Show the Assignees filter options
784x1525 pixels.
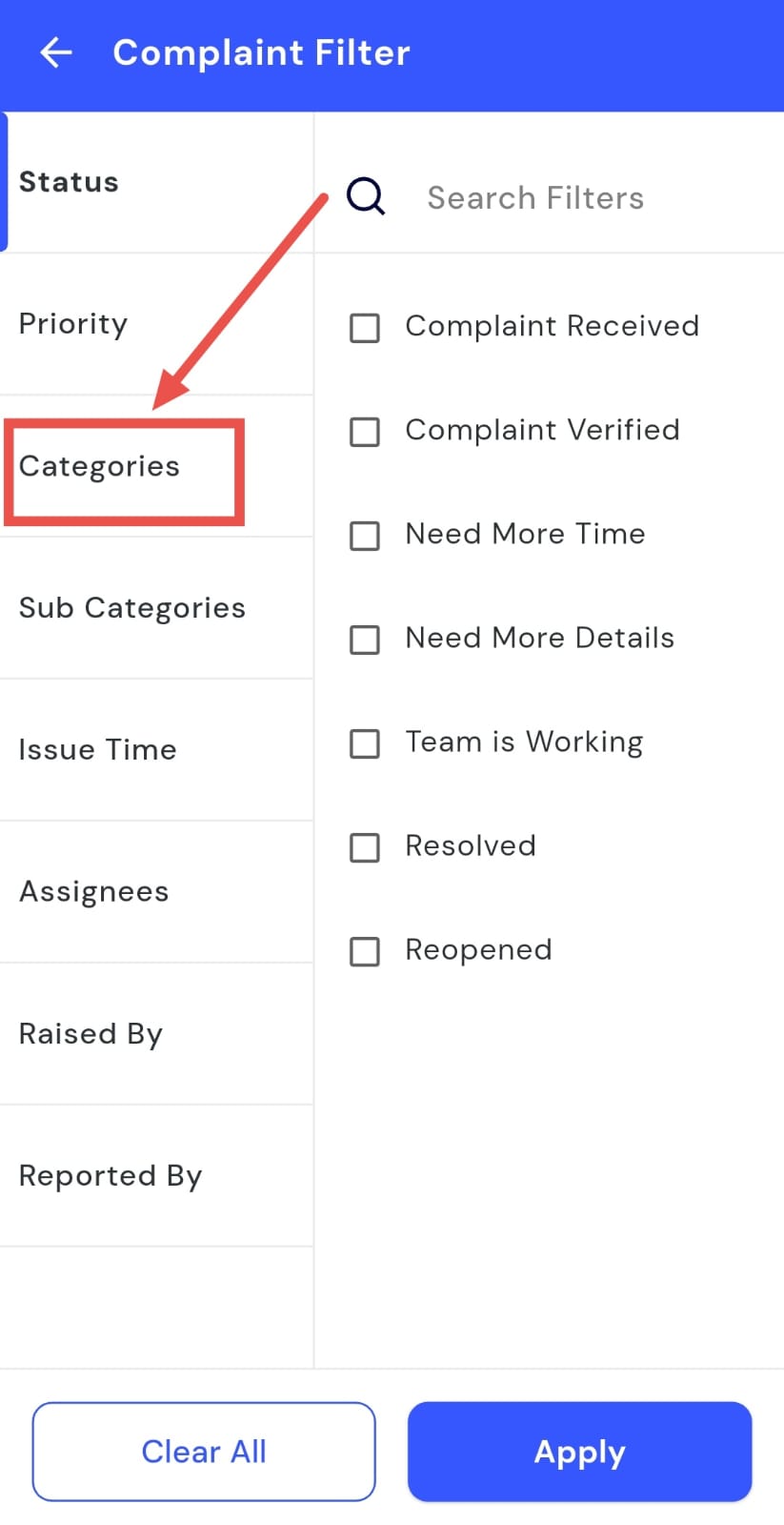[x=93, y=892]
